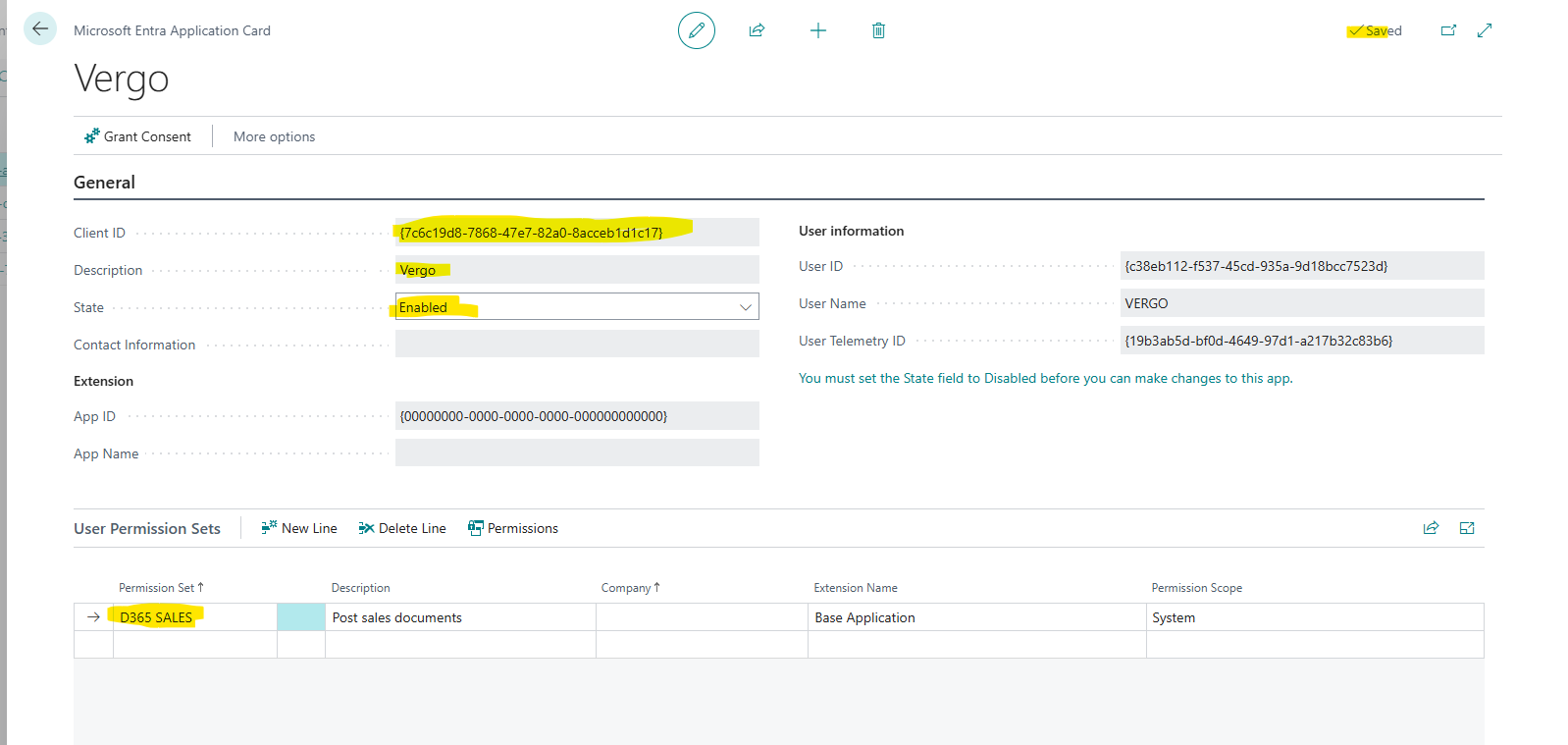Expand the page with the diagonal arrows icon
The width and height of the screenshot is (1568, 745).
tap(1485, 30)
